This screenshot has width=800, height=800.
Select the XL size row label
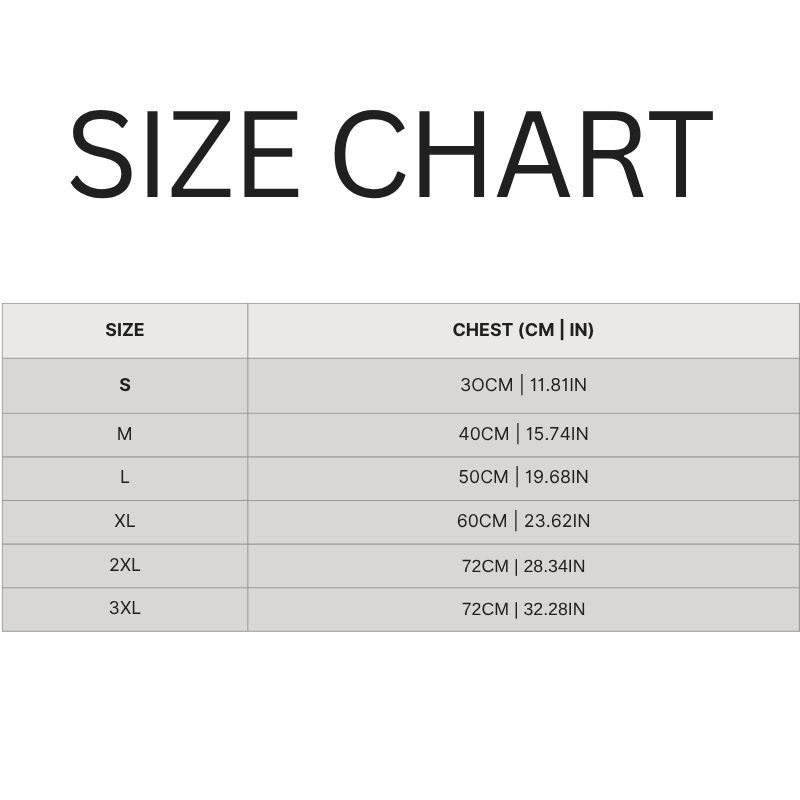click(125, 521)
